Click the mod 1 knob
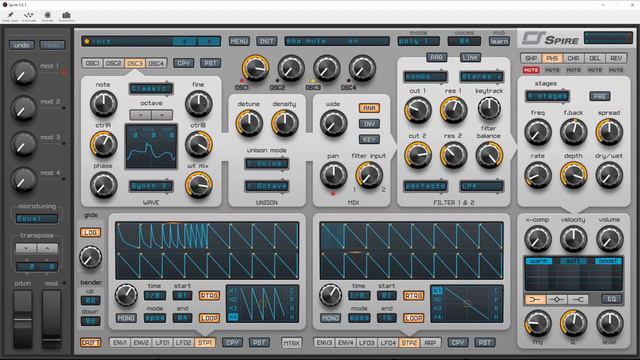The height and width of the screenshot is (360, 640). click(23, 72)
